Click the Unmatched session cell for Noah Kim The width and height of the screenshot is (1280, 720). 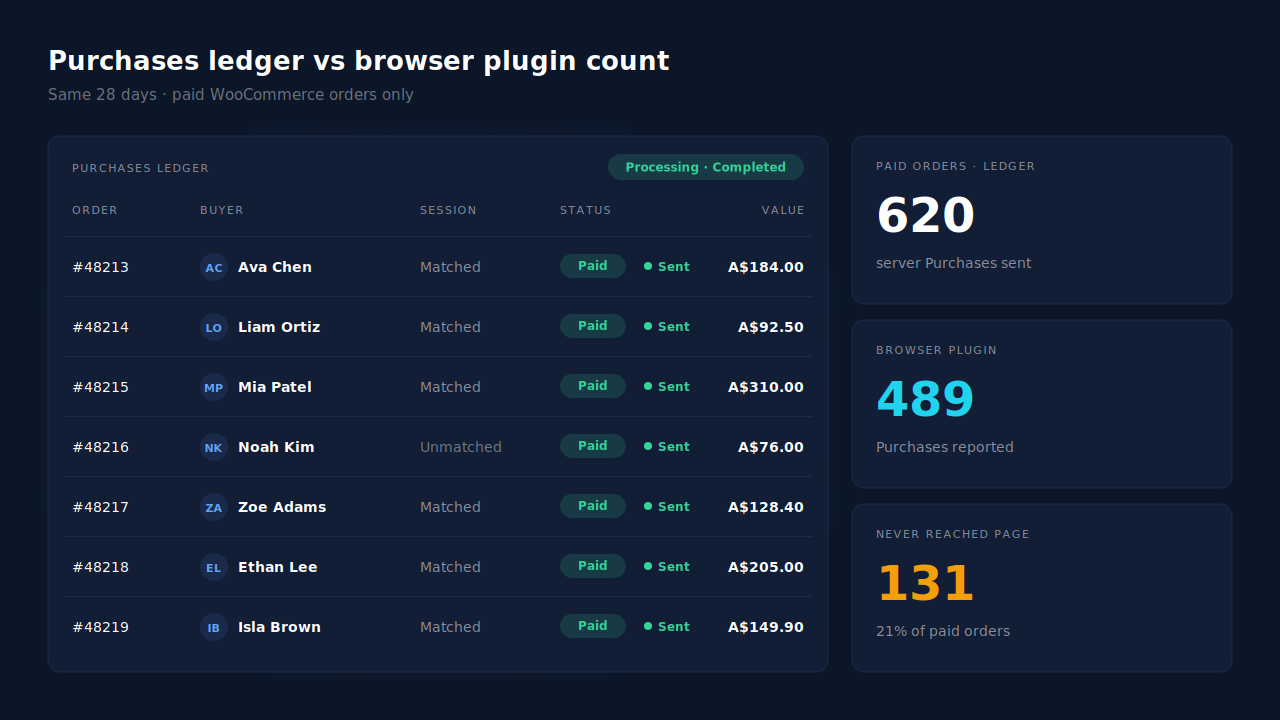[x=461, y=447]
